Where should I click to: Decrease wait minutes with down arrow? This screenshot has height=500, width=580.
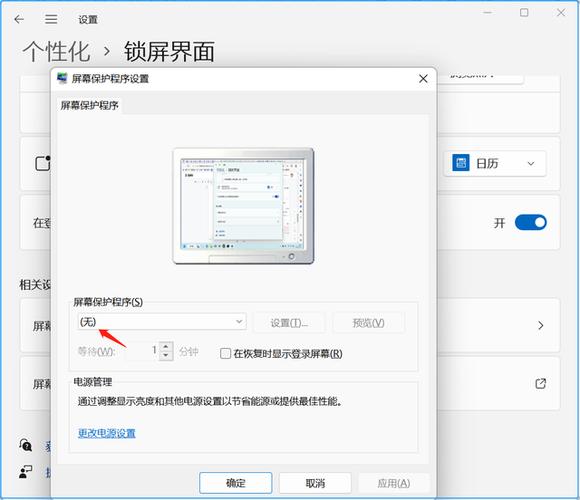pos(166,355)
